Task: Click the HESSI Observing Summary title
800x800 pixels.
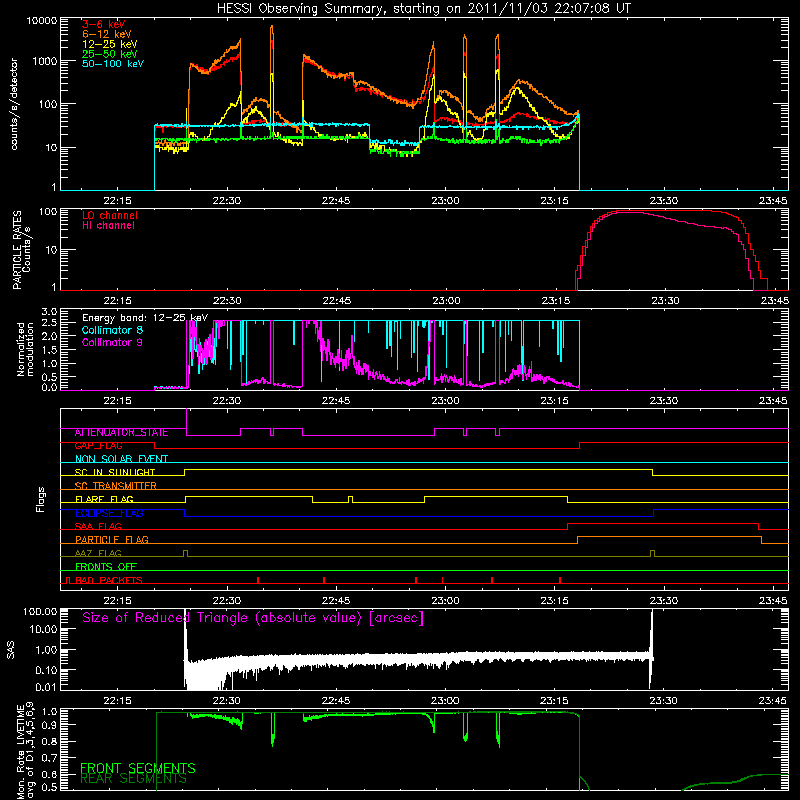Action: [424, 8]
